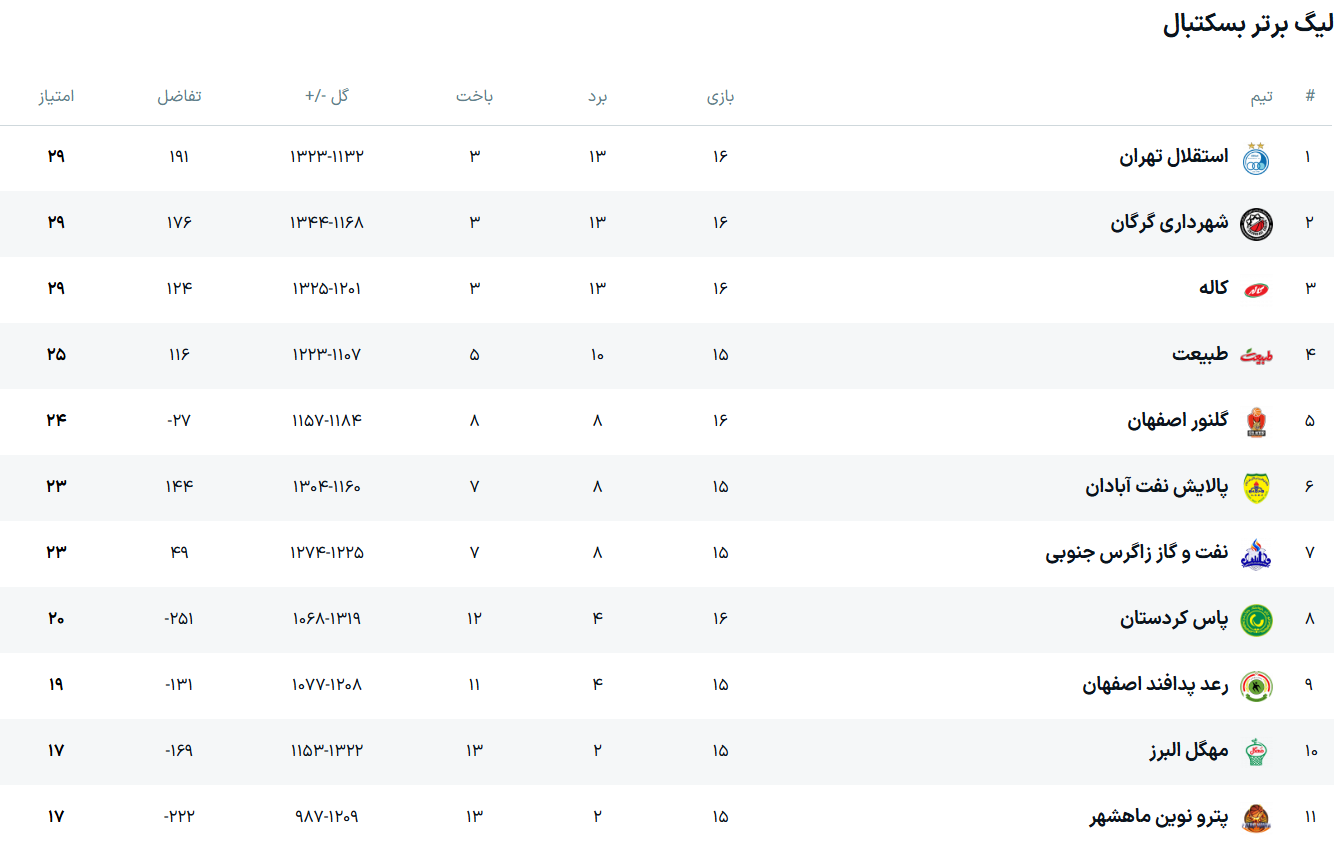This screenshot has height=850, width=1337.
Task: Click the Golnoor Isfahan team logo
Action: tap(1256, 422)
